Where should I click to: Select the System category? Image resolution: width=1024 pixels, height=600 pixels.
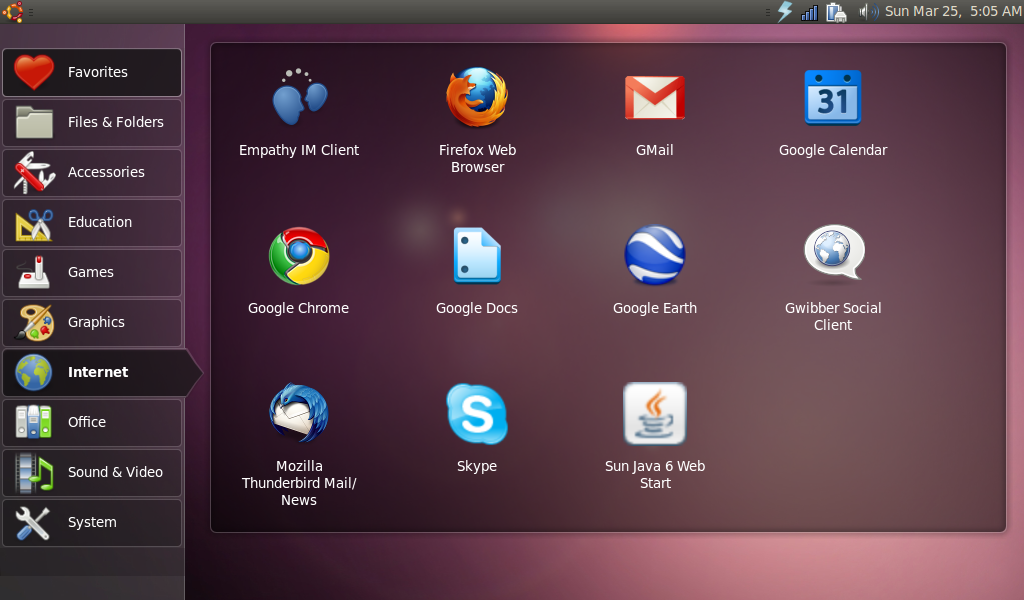click(x=92, y=522)
